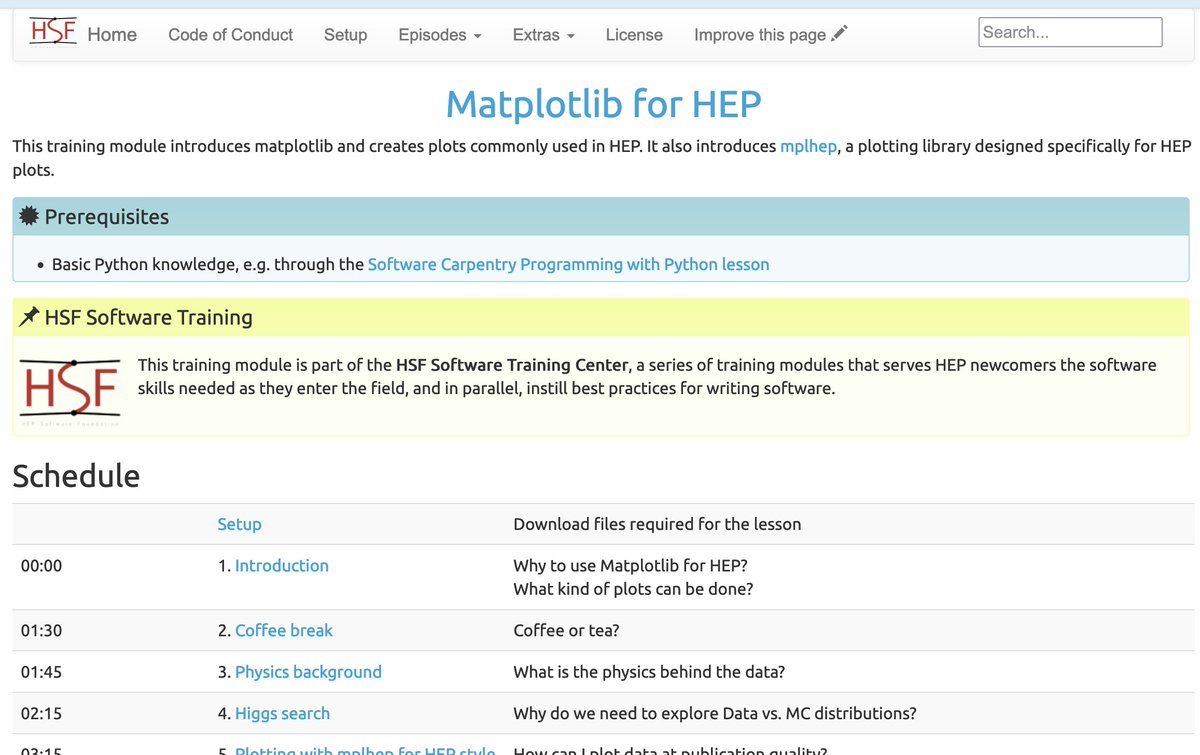The image size is (1200, 755).
Task: Open the Episodes dropdown menu
Action: pyautogui.click(x=440, y=35)
